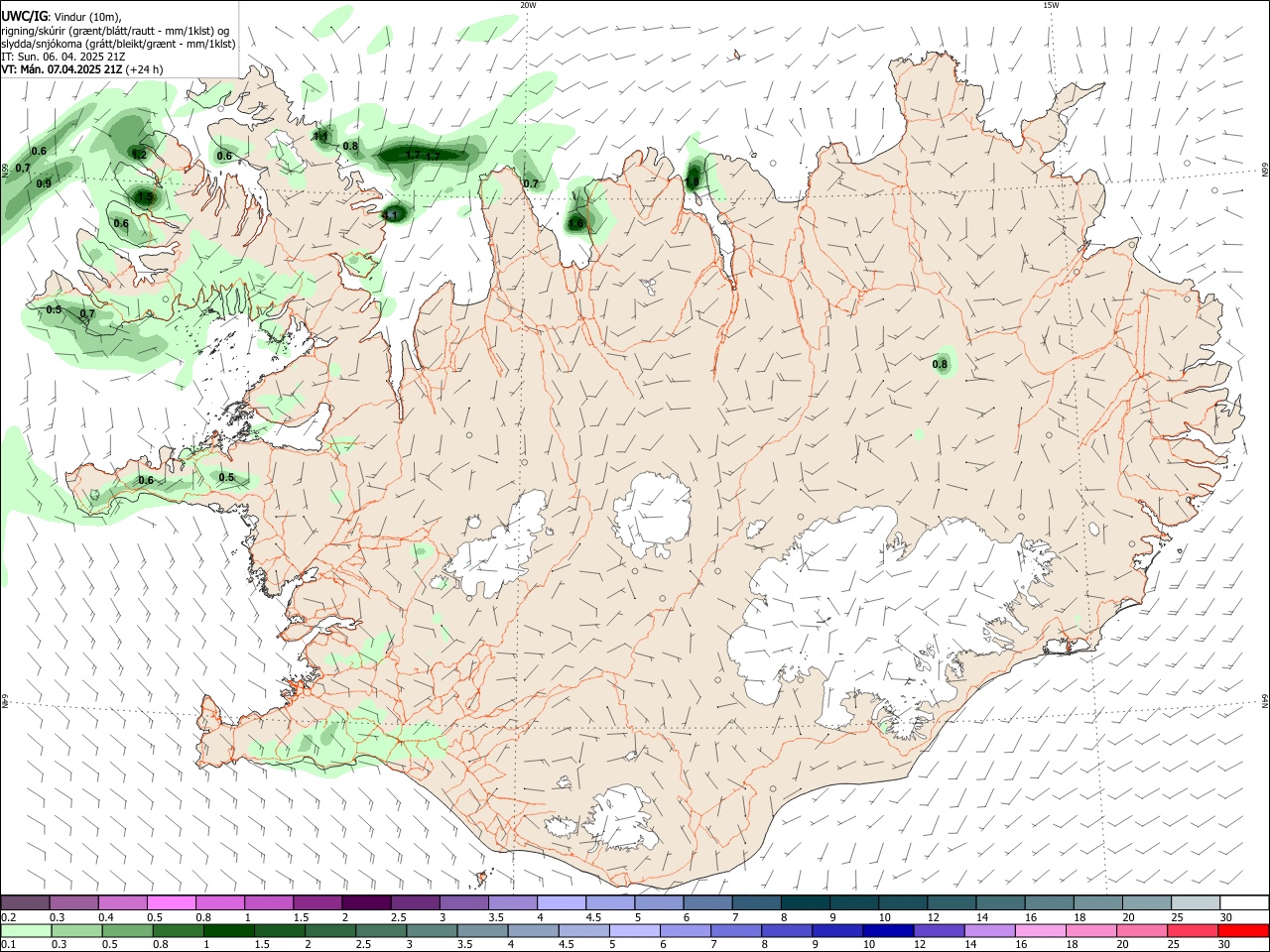Pick the darkest navy blue swatch in the lower legend
This screenshot has height=952, width=1270.
887,931
